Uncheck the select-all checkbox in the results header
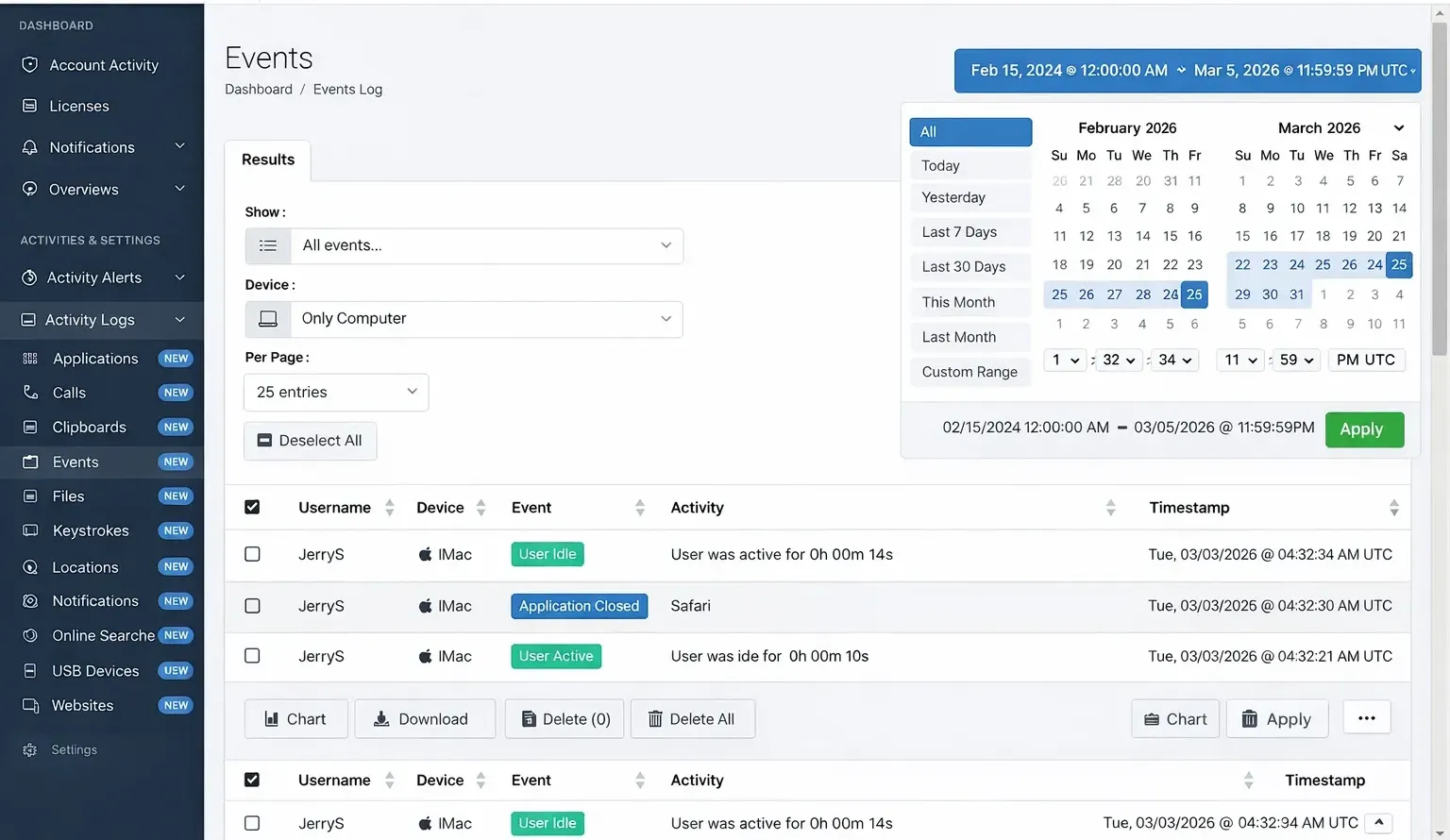 (x=252, y=507)
